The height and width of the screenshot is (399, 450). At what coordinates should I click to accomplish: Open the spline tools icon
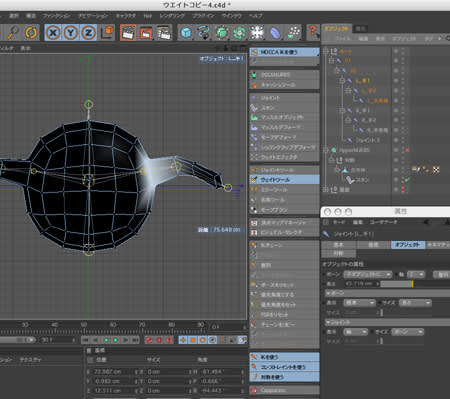204,33
